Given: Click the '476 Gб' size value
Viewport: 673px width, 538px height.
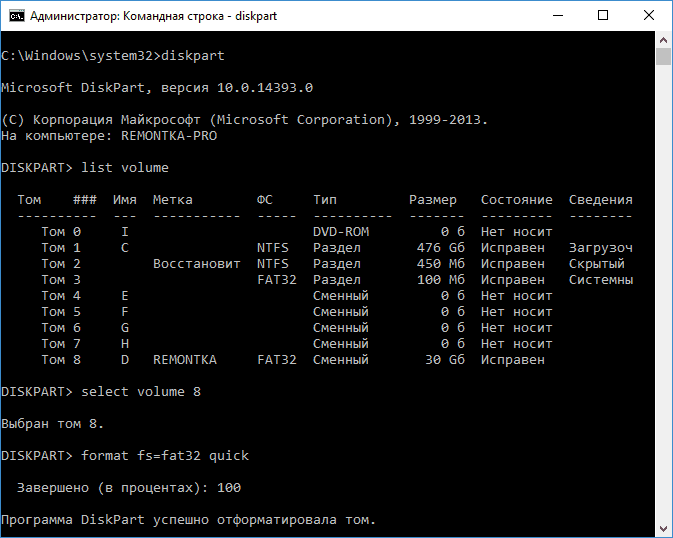Looking at the screenshot, I should [441, 248].
